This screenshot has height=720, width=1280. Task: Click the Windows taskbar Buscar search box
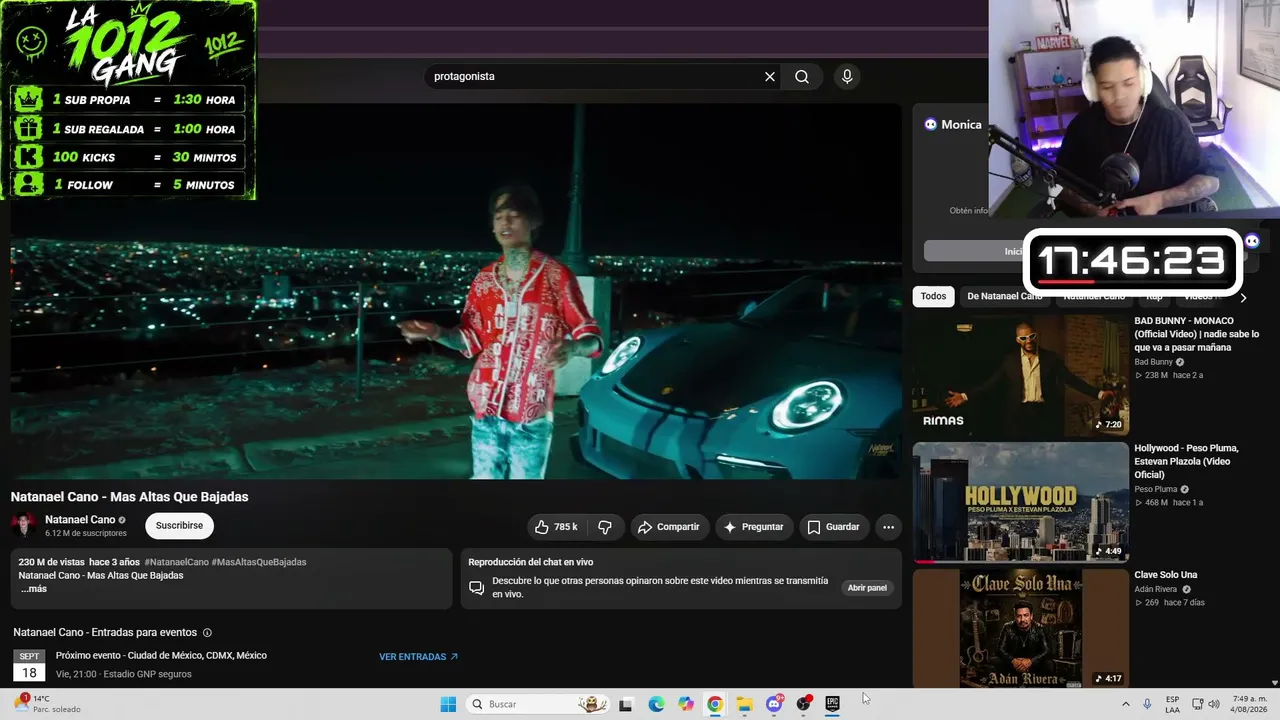point(538,704)
